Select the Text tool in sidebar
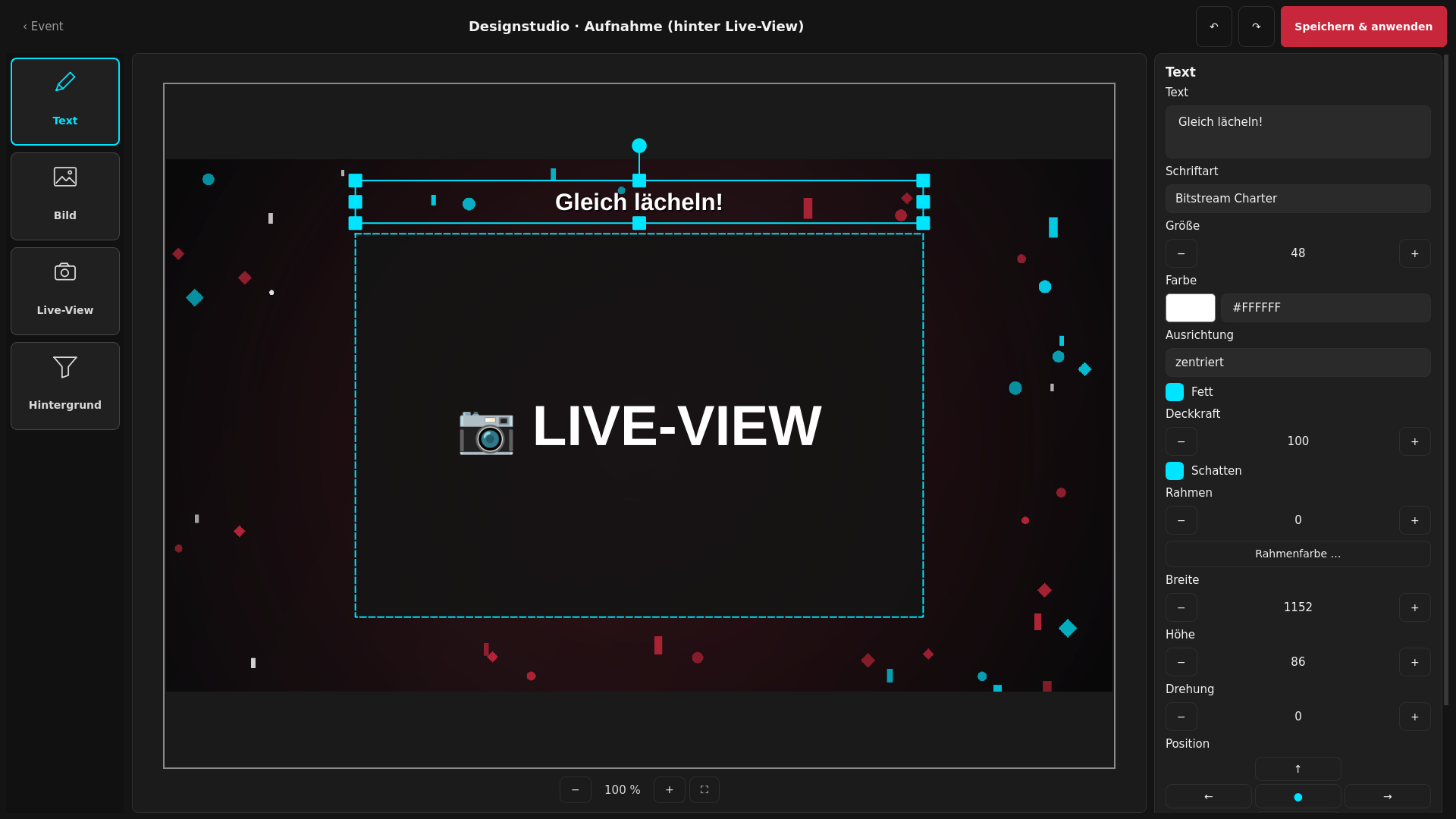 coord(65,102)
